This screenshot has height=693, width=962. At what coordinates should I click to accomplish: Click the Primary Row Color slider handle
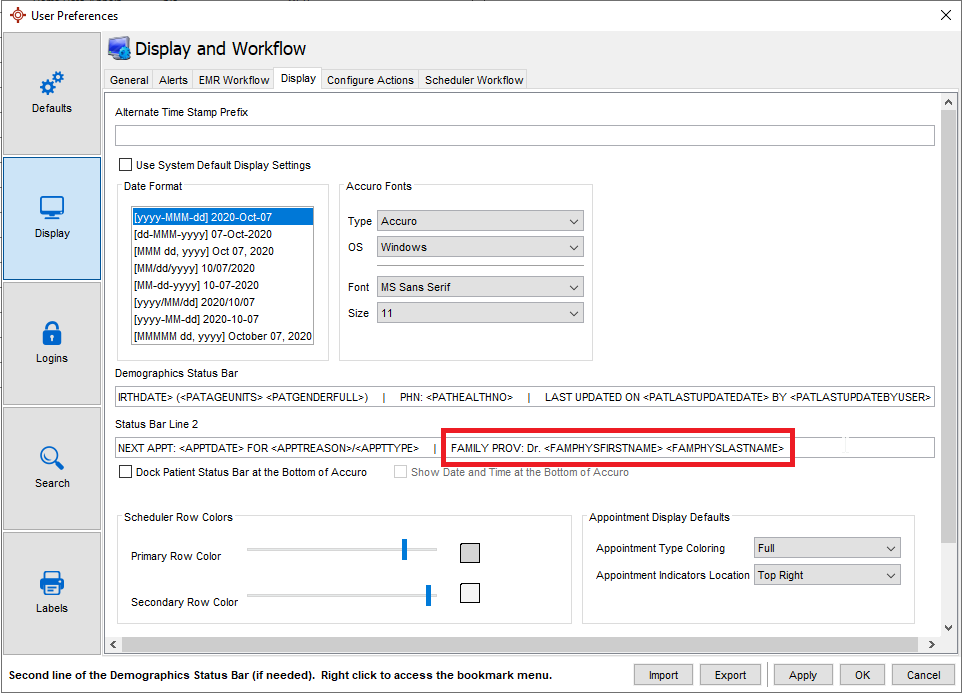pos(405,549)
